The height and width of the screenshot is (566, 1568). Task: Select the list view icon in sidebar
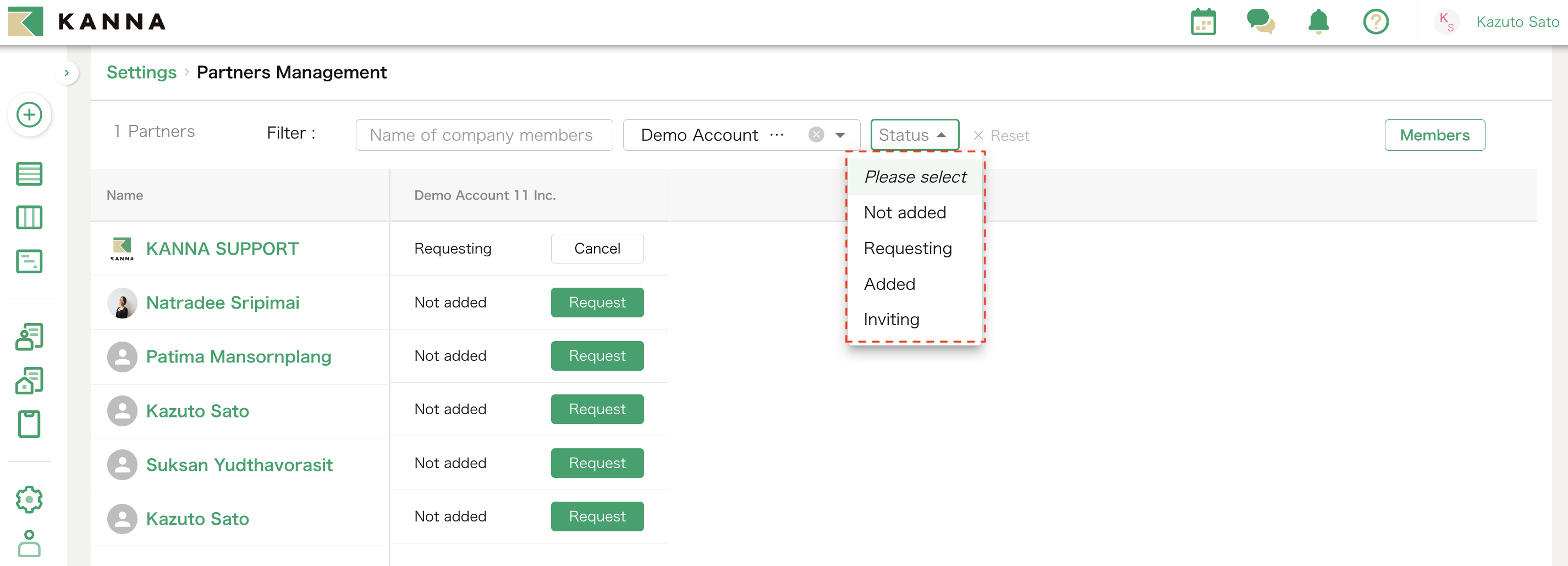[x=29, y=174]
